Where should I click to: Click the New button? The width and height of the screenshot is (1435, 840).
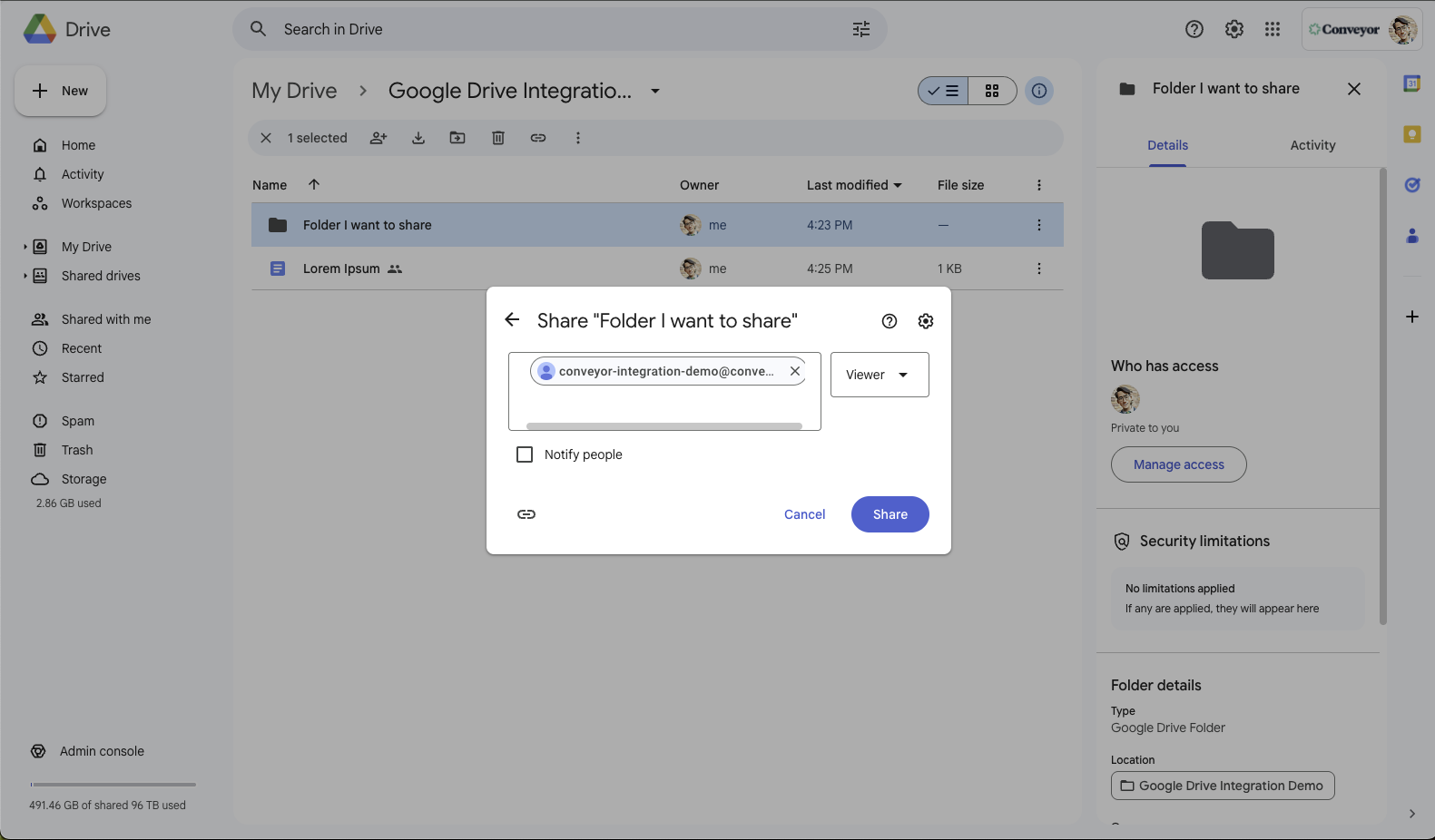(x=60, y=91)
